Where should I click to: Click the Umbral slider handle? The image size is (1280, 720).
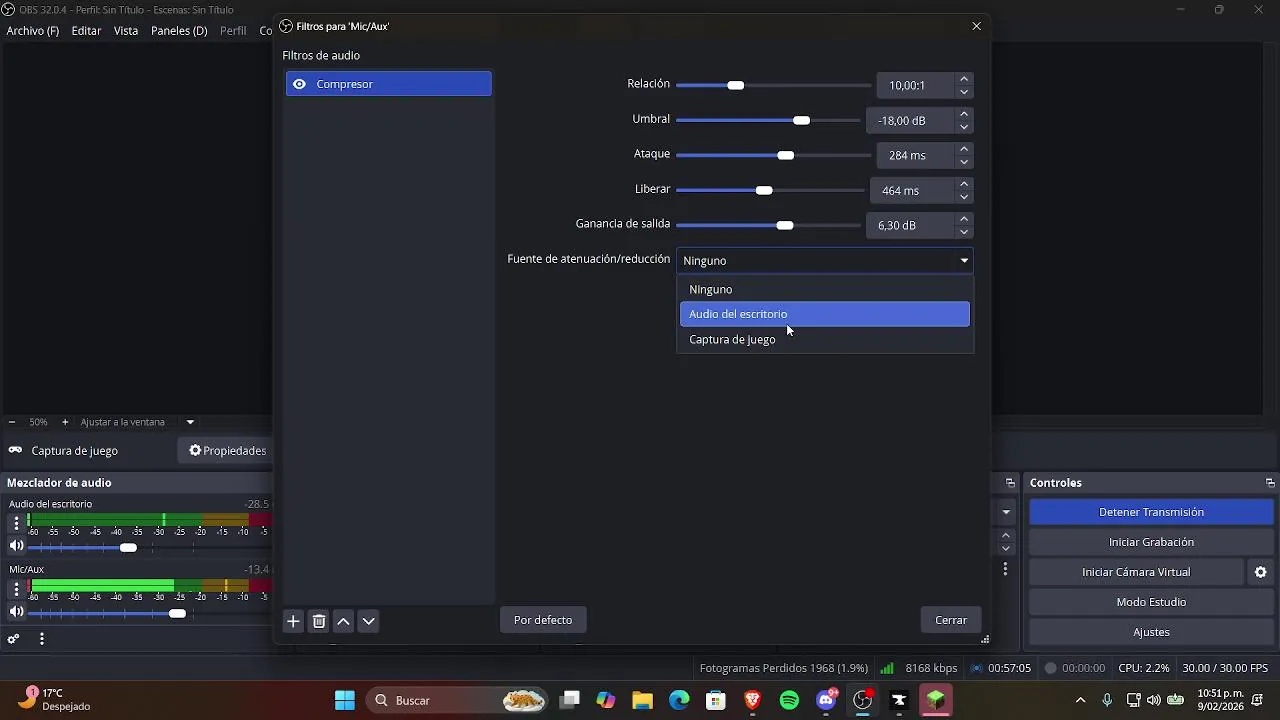tap(801, 120)
